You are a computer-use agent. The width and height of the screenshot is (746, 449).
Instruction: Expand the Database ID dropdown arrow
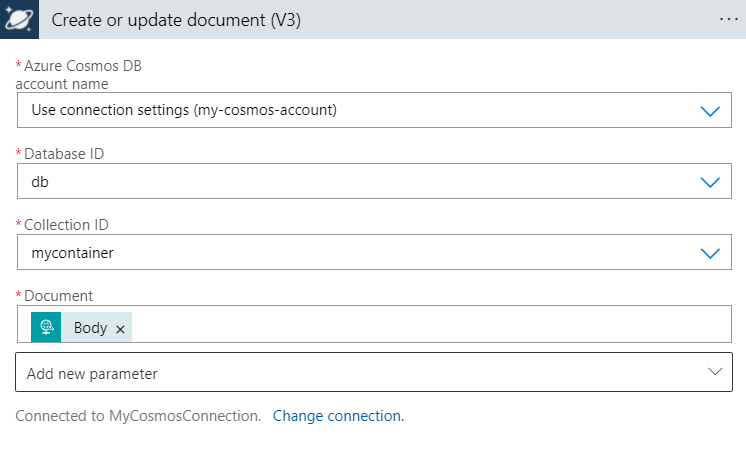[710, 182]
